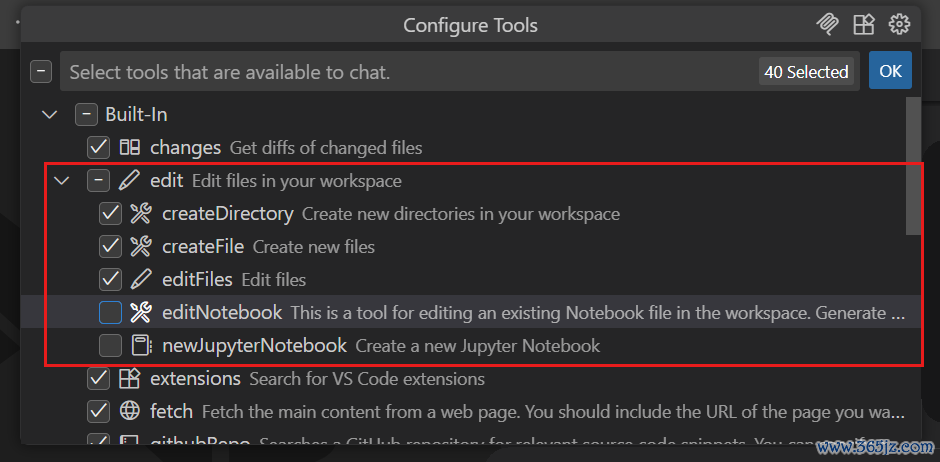Click the tools icon beside createDirectory
This screenshot has width=940, height=462.
coord(141,214)
